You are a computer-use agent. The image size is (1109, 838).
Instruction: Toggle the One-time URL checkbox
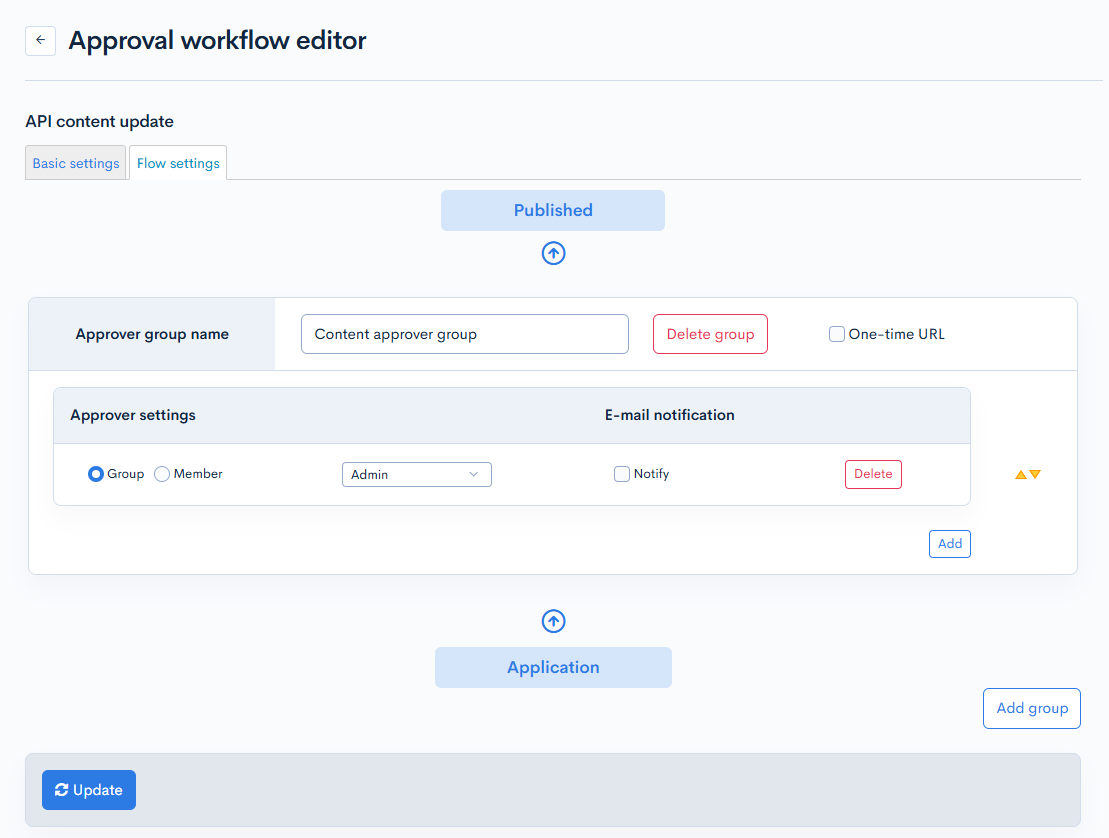click(837, 335)
